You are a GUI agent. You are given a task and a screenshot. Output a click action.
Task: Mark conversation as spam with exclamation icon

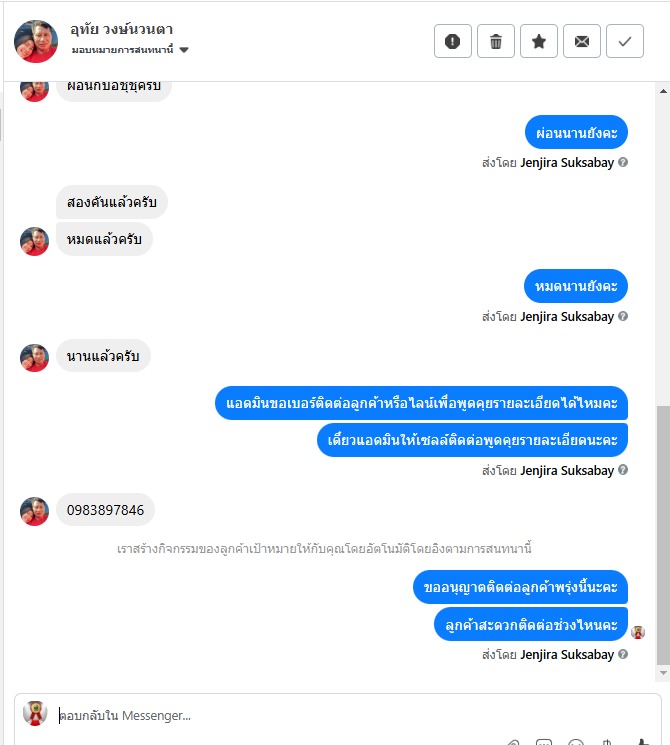point(452,41)
